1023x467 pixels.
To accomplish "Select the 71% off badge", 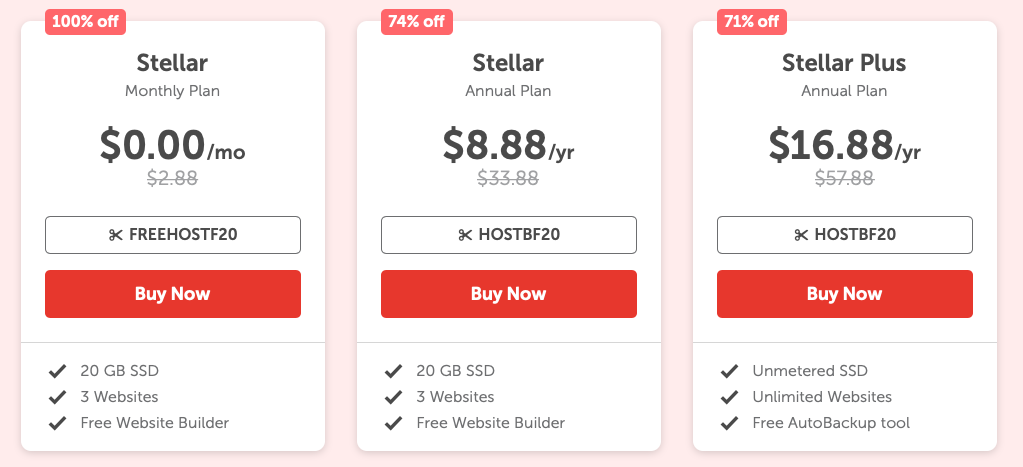I will (752, 22).
